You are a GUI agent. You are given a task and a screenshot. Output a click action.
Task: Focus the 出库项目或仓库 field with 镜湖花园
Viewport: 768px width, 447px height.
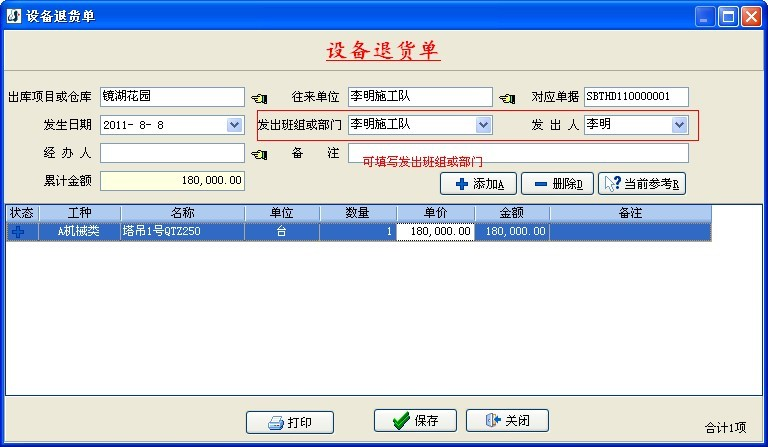click(172, 97)
